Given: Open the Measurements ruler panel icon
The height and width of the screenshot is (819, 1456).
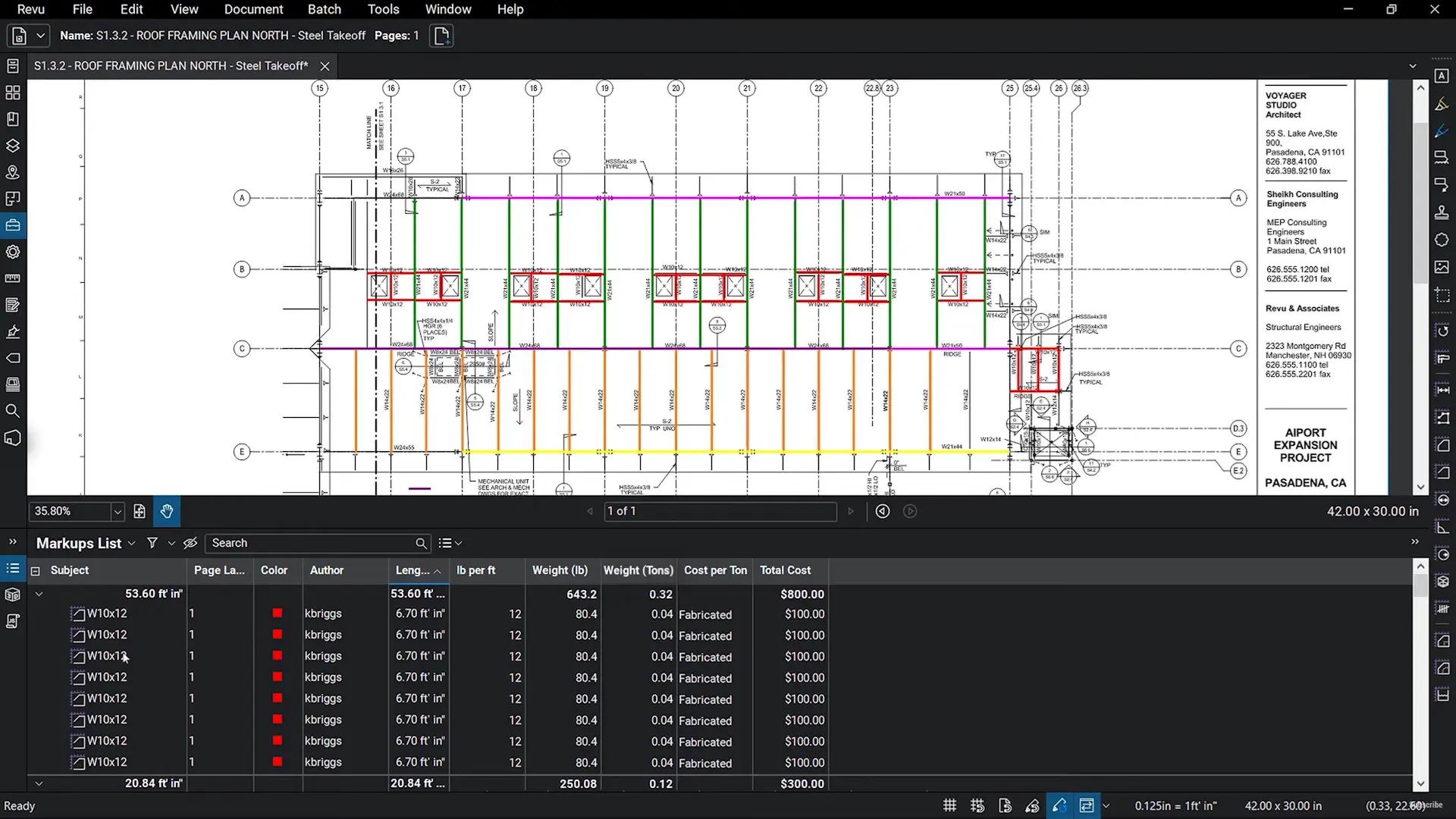Looking at the screenshot, I should [x=13, y=278].
